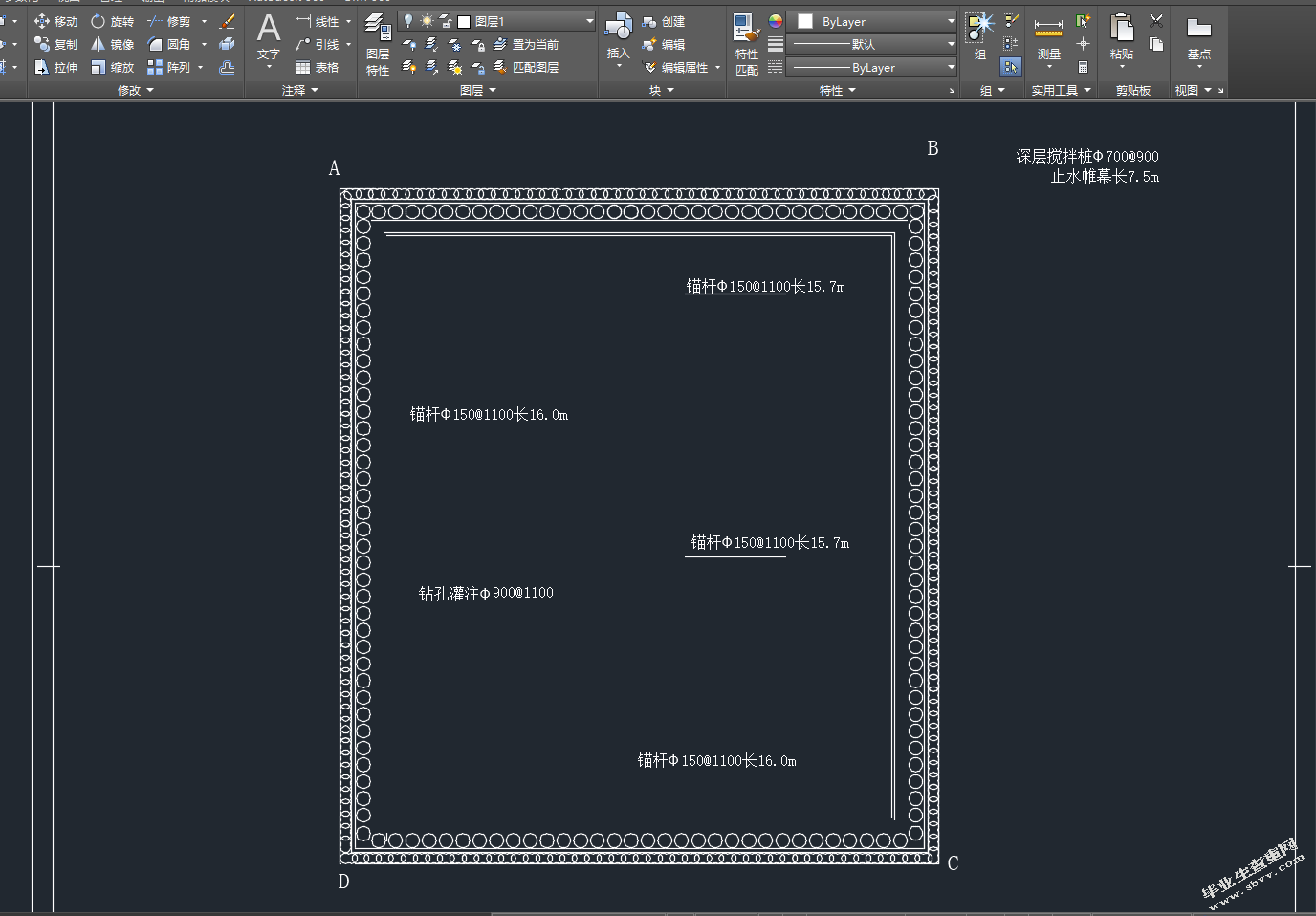Expand the Group (组) panel title

tap(992, 90)
